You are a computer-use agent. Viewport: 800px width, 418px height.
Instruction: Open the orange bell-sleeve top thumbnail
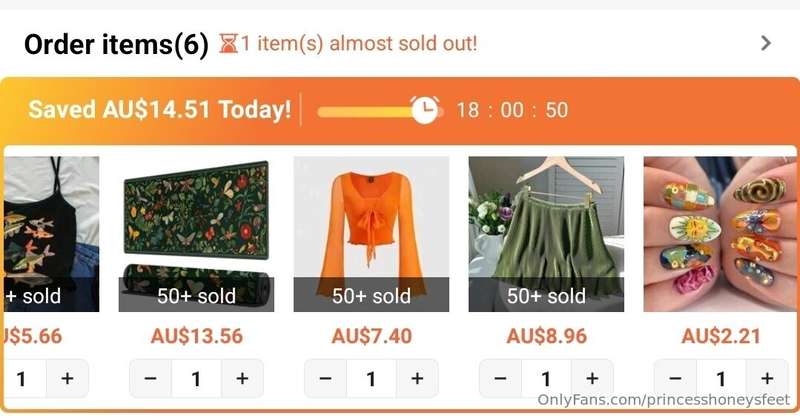pyautogui.click(x=371, y=234)
